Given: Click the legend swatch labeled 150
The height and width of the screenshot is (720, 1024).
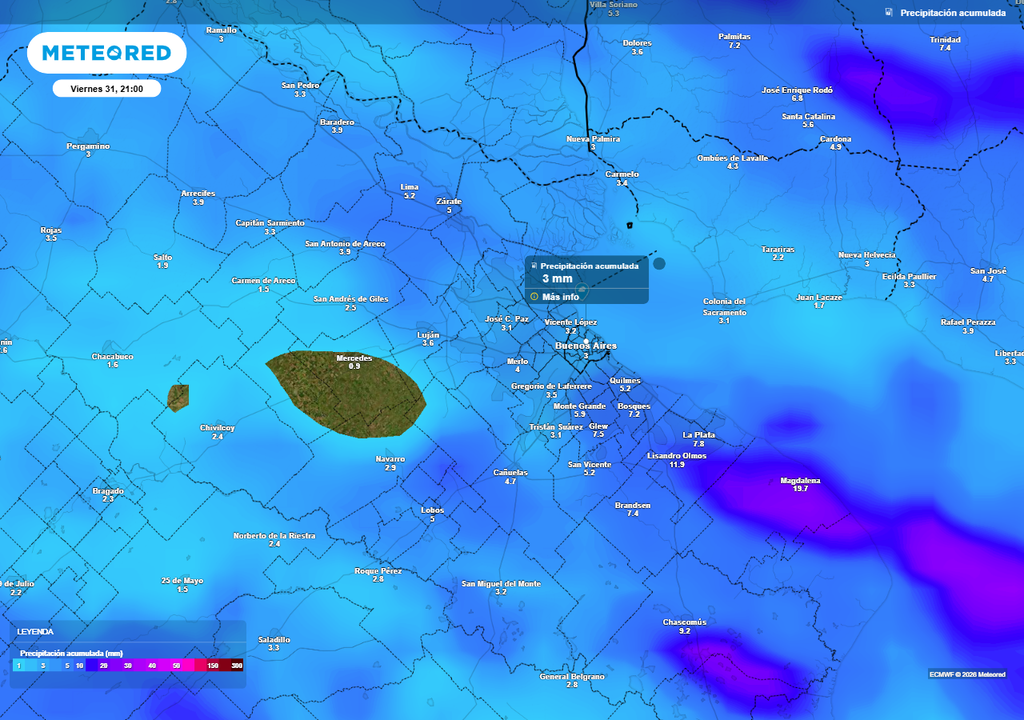Looking at the screenshot, I should pos(212,666).
